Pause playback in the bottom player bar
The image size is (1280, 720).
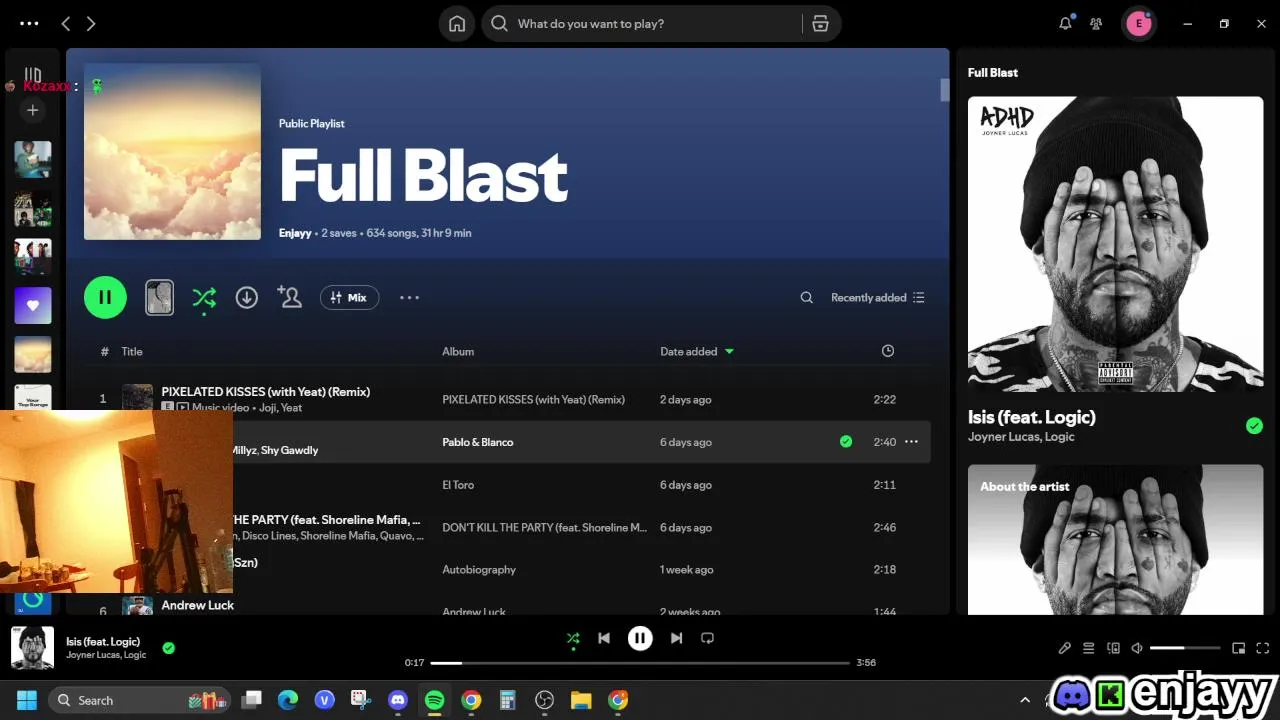click(640, 638)
